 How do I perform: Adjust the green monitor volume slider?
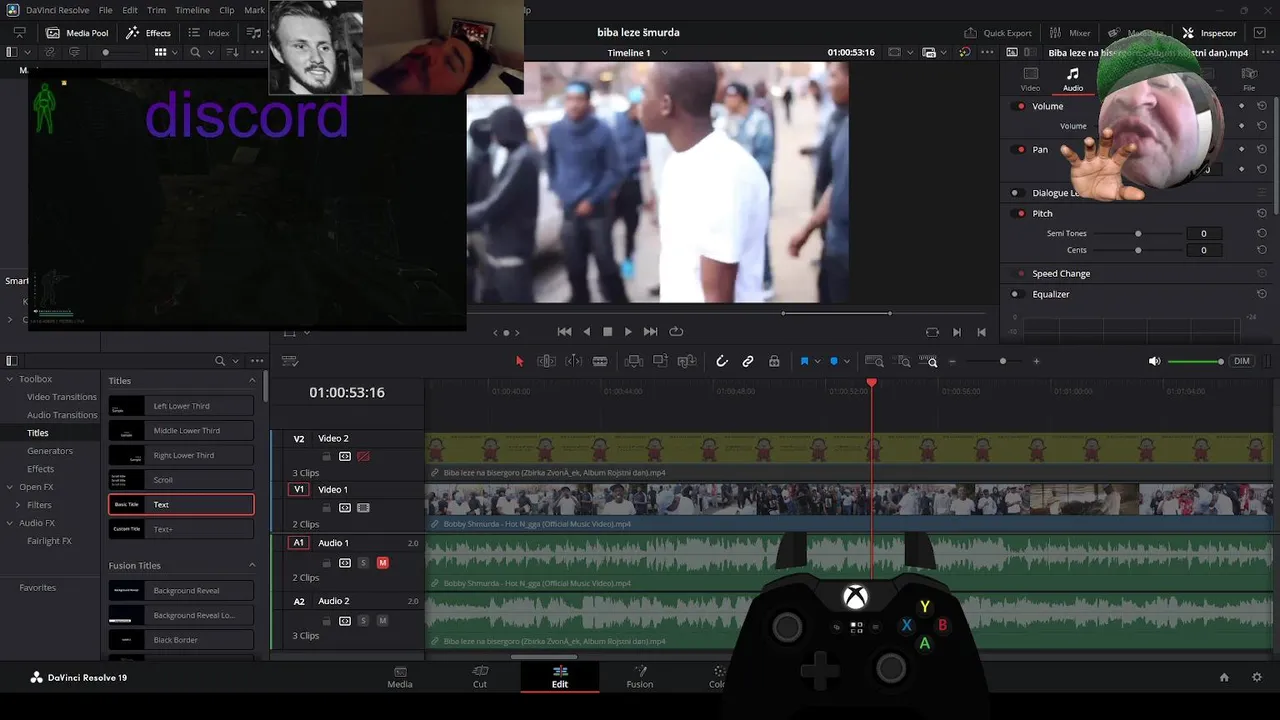click(x=1195, y=361)
